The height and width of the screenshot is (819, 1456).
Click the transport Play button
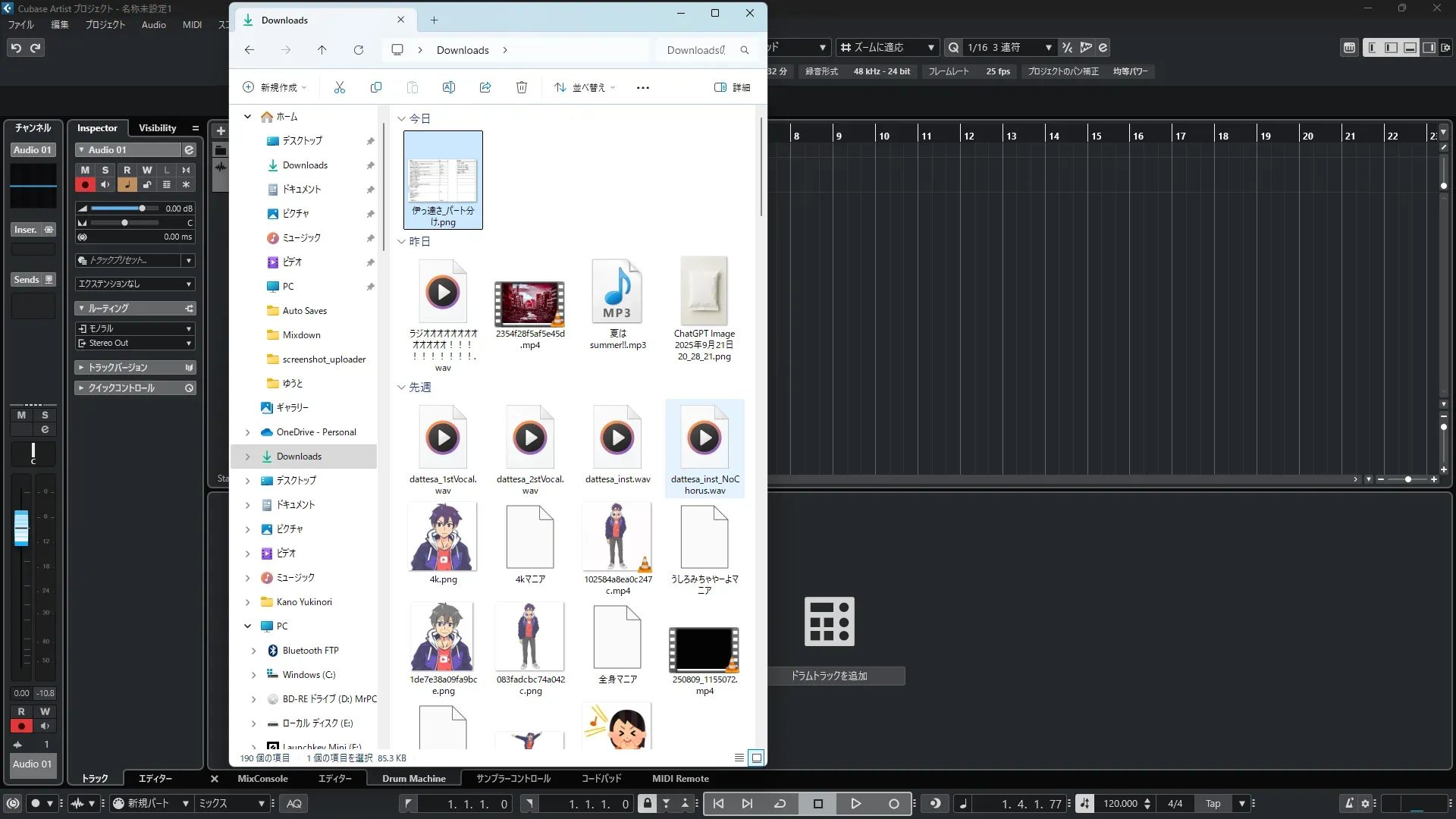pos(855,804)
